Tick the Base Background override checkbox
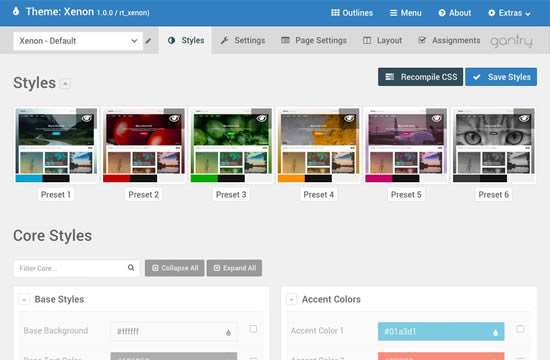 tap(253, 329)
